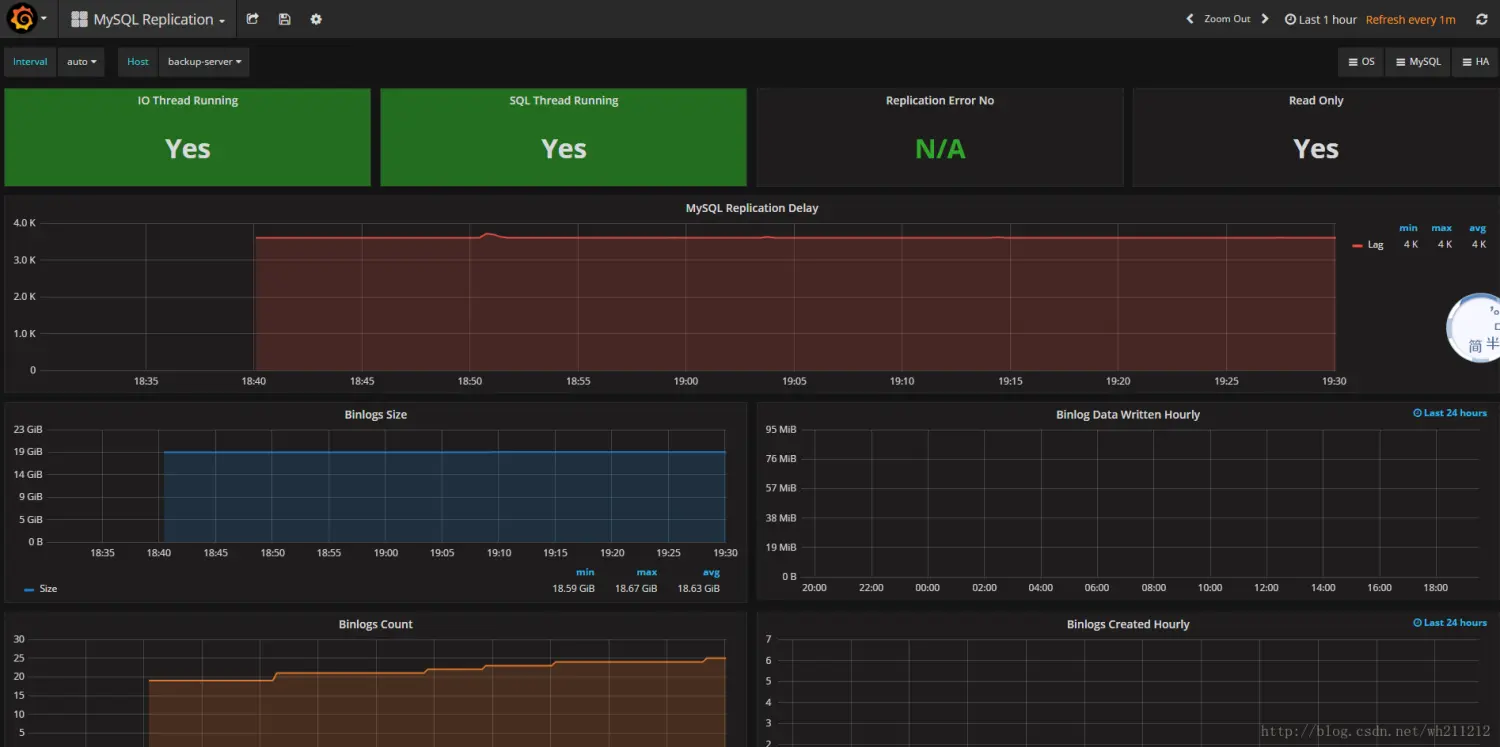Click the Replication Error No panel title

940,100
